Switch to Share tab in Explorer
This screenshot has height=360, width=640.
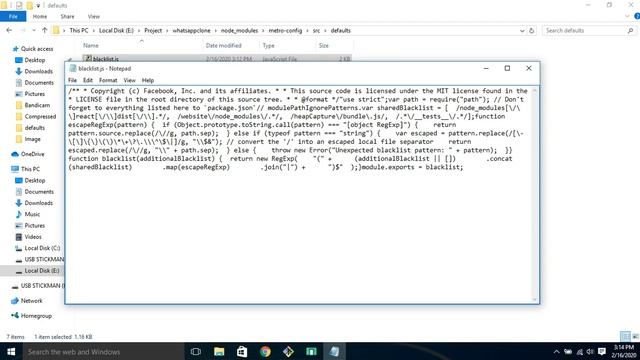click(x=67, y=16)
